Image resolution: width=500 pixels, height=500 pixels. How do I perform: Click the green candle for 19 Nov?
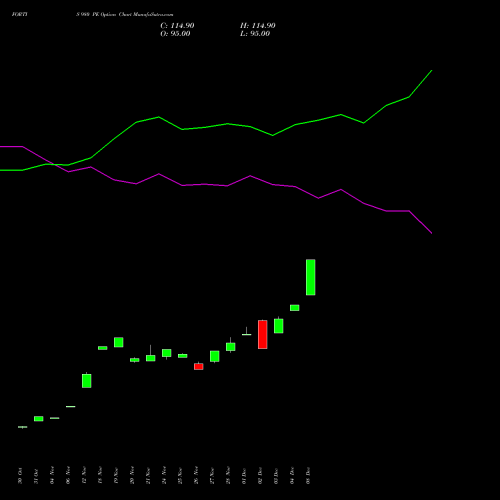click(x=119, y=342)
